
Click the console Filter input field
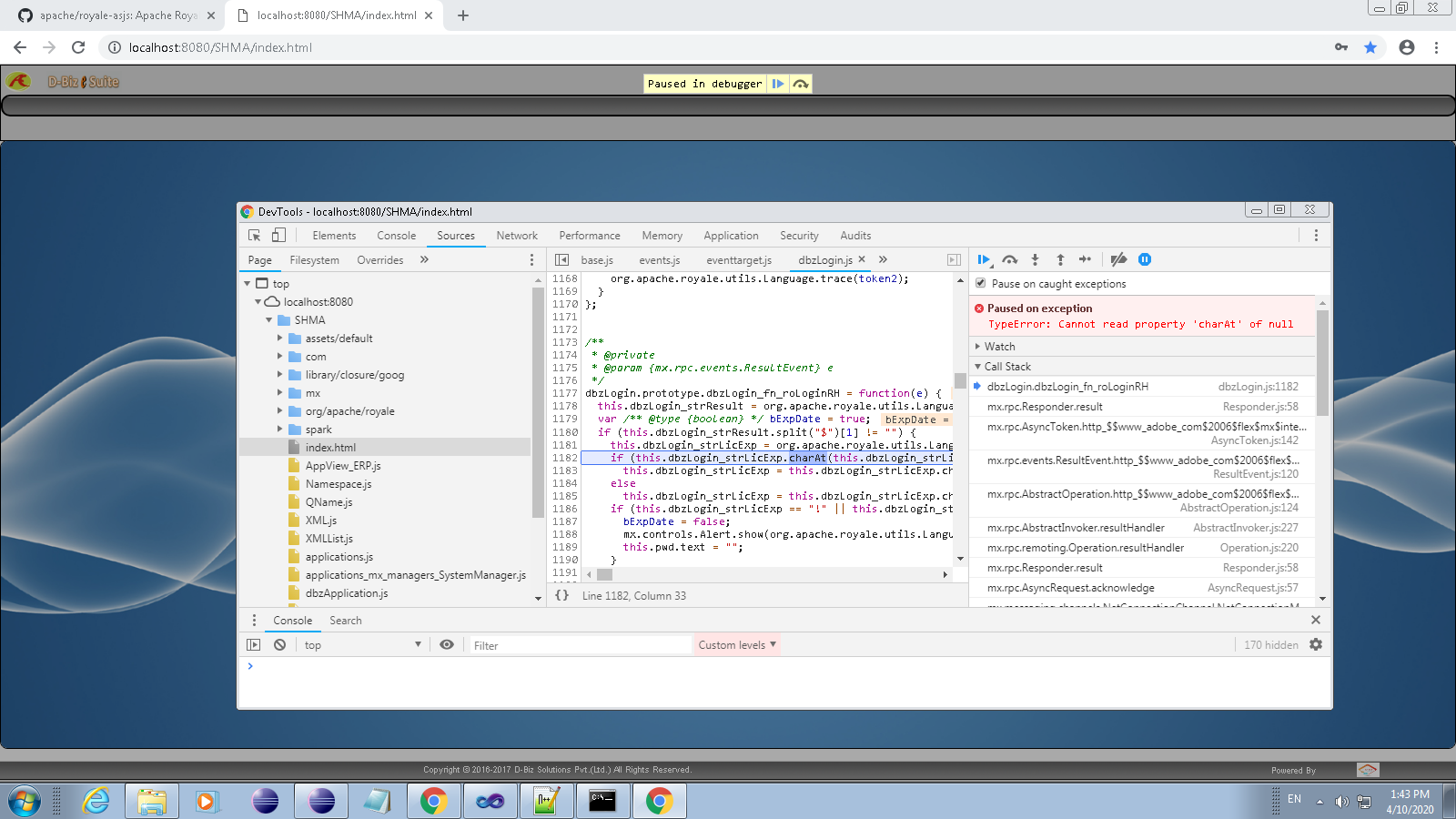(x=579, y=645)
